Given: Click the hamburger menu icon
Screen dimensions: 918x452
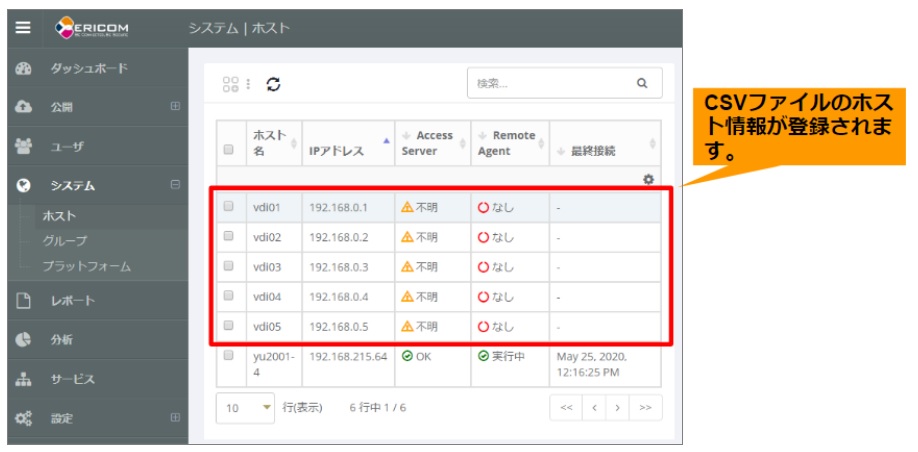Looking at the screenshot, I should [x=23, y=28].
